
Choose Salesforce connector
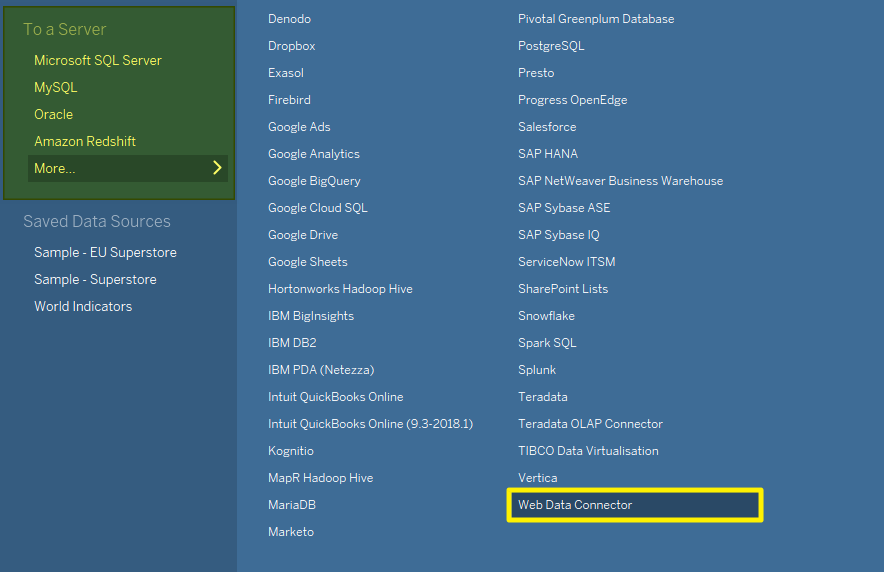[x=547, y=127]
